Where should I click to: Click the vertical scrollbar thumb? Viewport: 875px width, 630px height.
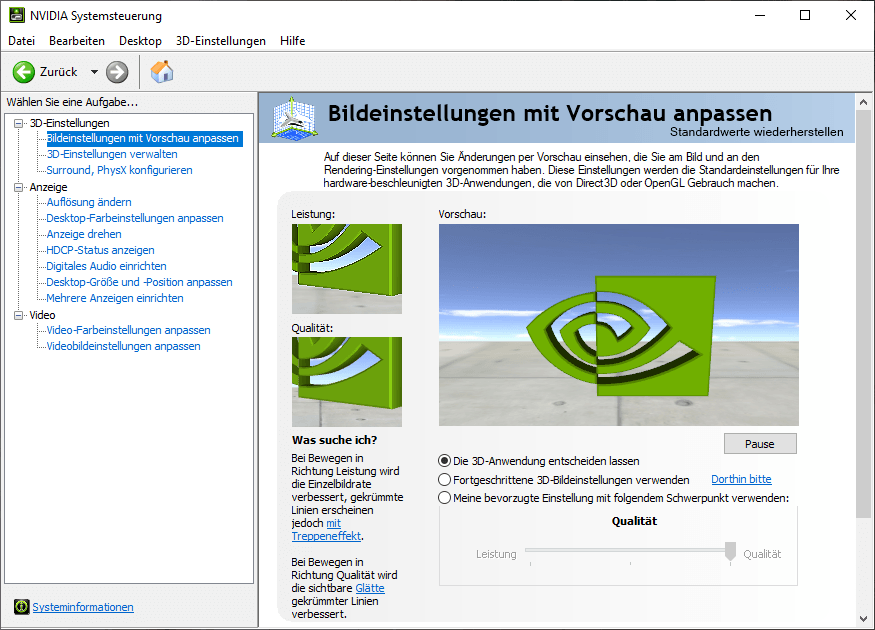pos(863,314)
